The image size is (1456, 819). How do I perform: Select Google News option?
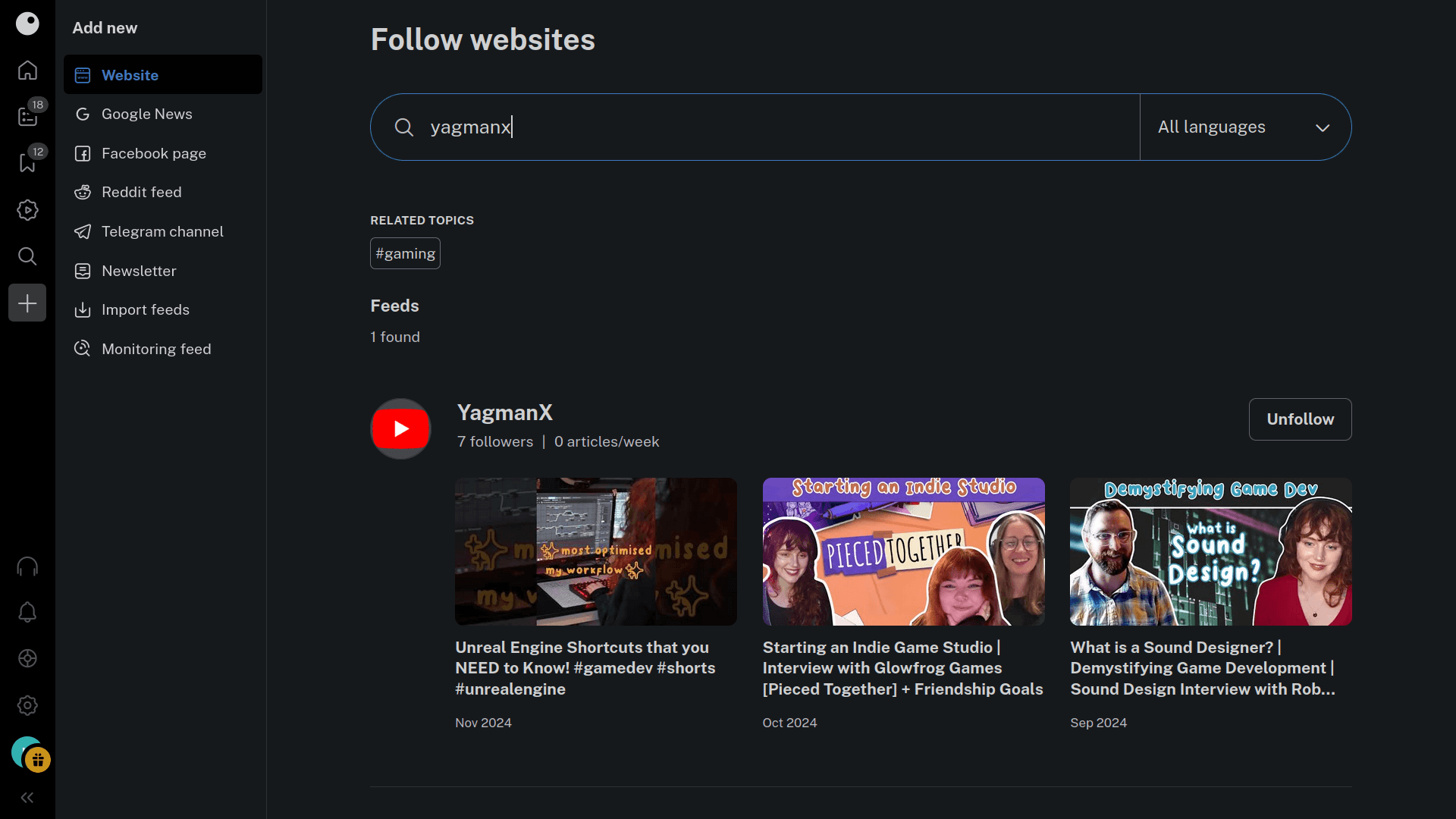(x=163, y=114)
